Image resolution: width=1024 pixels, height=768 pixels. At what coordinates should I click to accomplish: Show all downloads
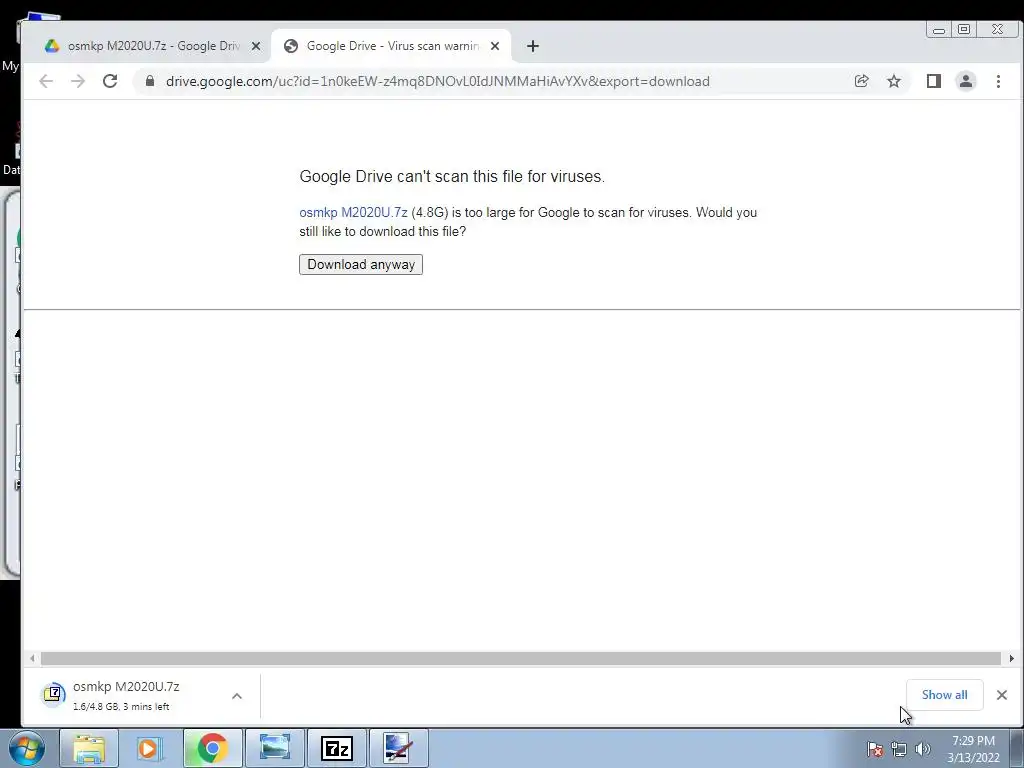pos(944,695)
